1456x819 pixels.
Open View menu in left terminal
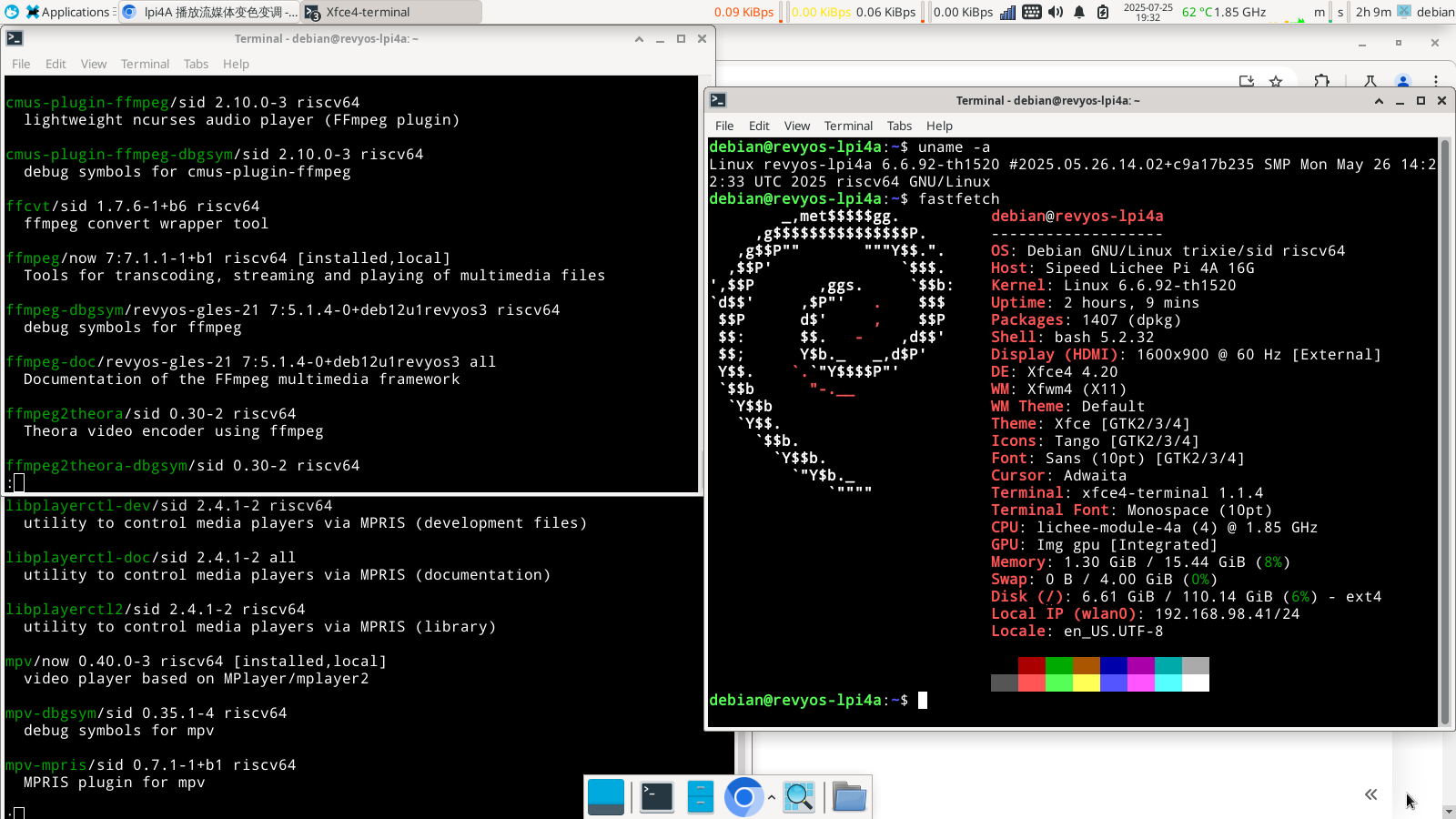click(x=94, y=64)
